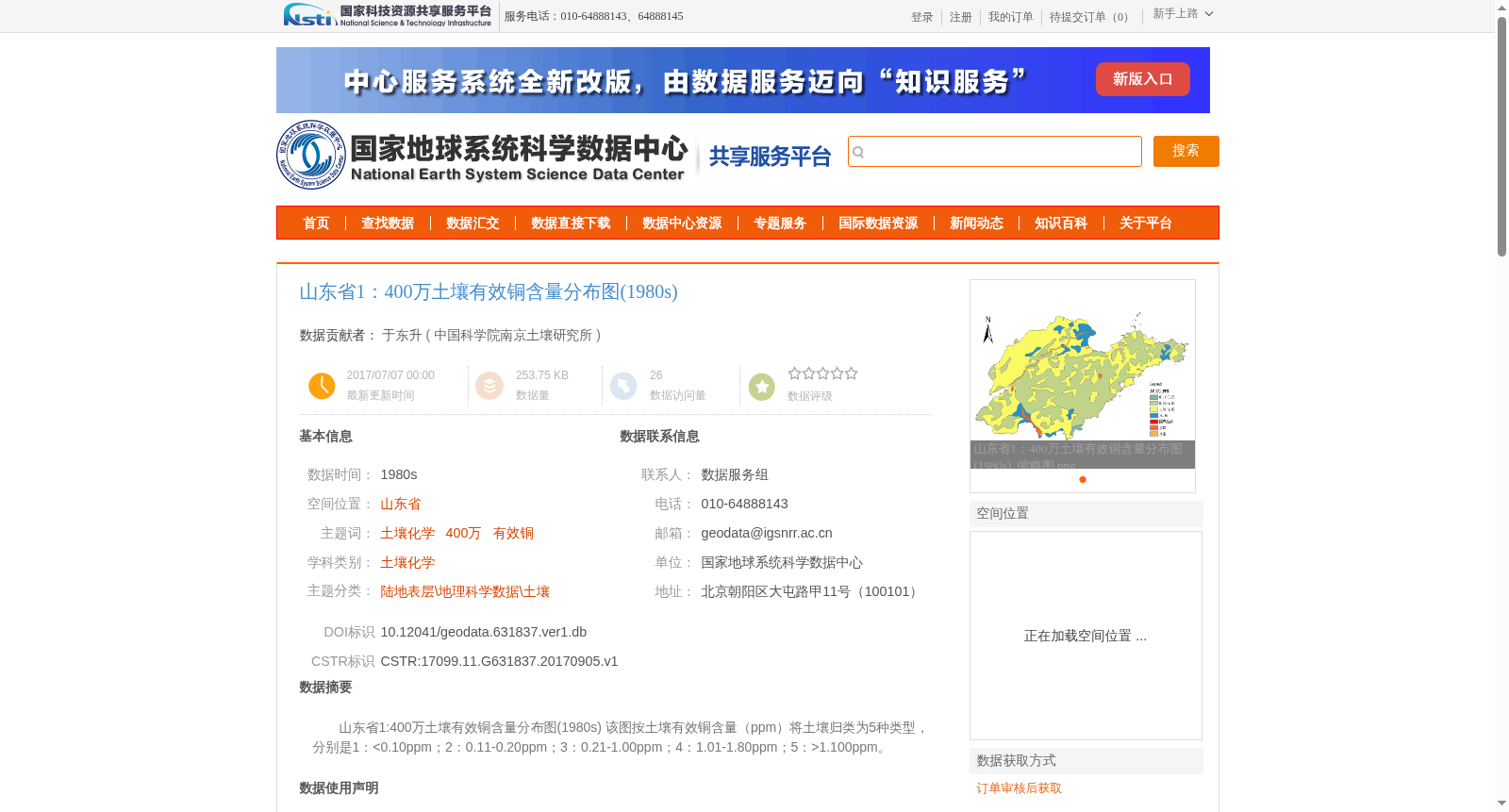The image size is (1509, 812).
Task: Click the email geodata@igsnrr.ac.cn
Action: [x=767, y=533]
